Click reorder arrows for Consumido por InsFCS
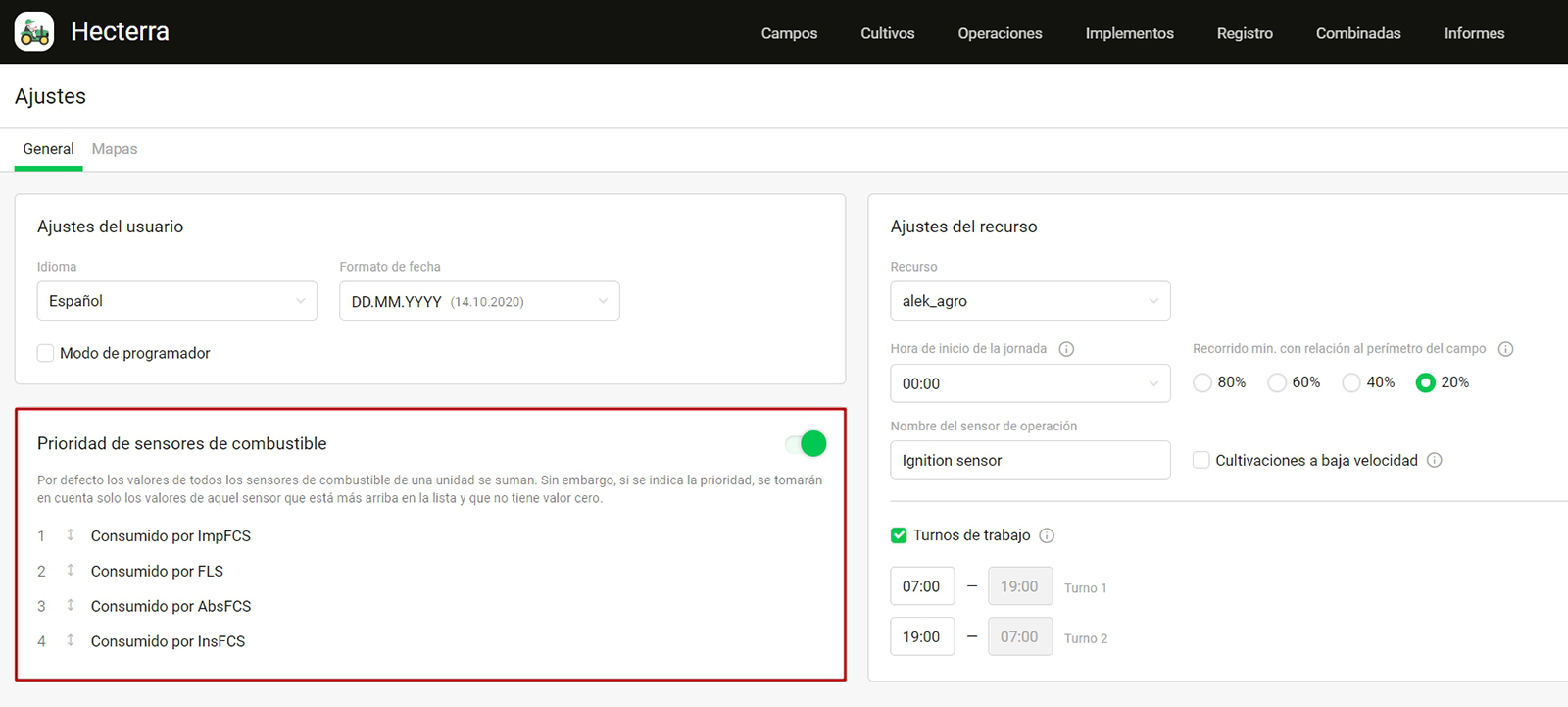Screen dimensions: 1568x707 click(x=71, y=641)
